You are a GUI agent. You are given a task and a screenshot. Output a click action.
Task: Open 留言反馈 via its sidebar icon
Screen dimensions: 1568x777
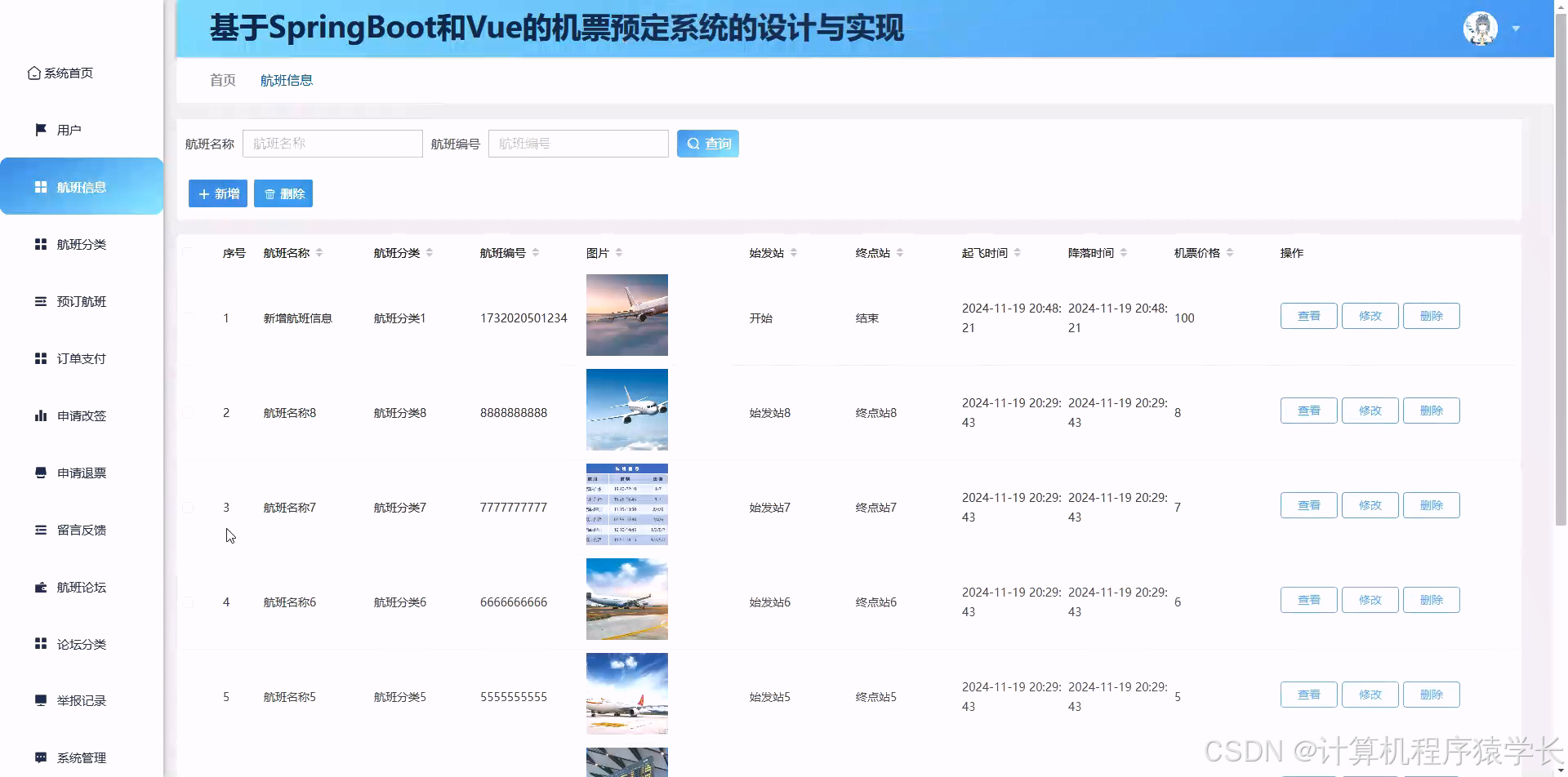(40, 529)
